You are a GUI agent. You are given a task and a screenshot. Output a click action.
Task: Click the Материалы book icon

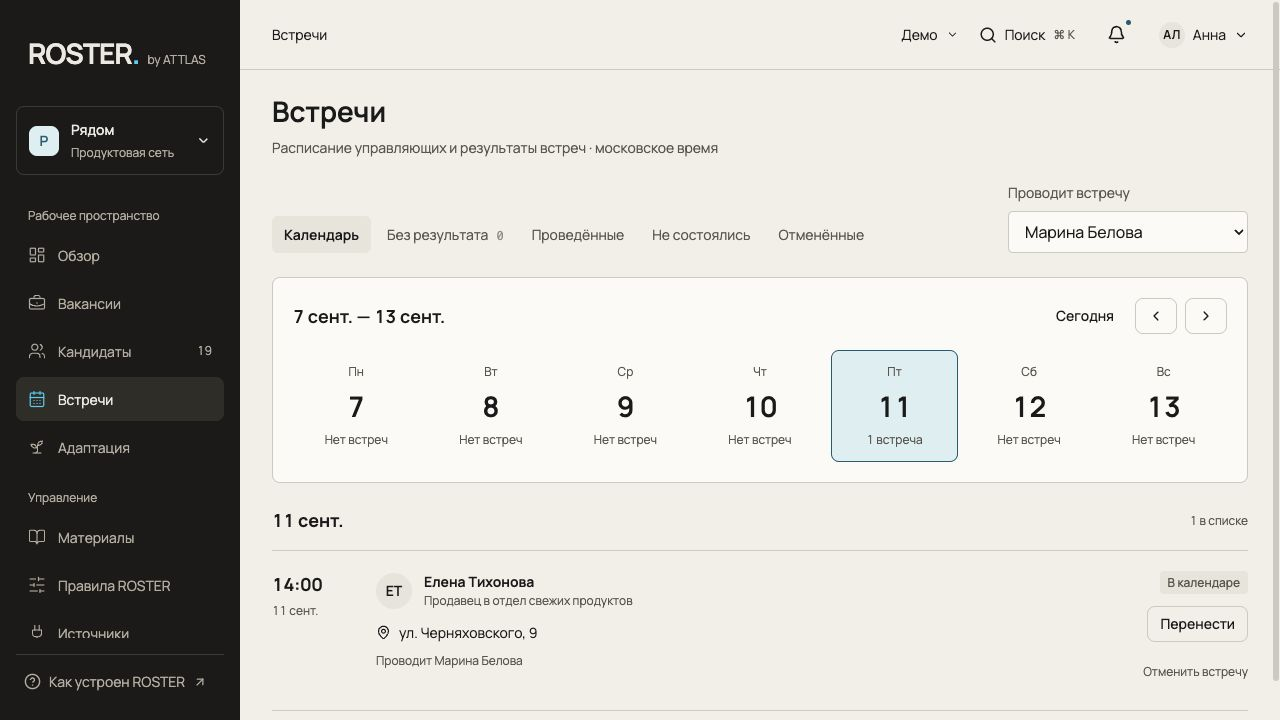pos(37,537)
